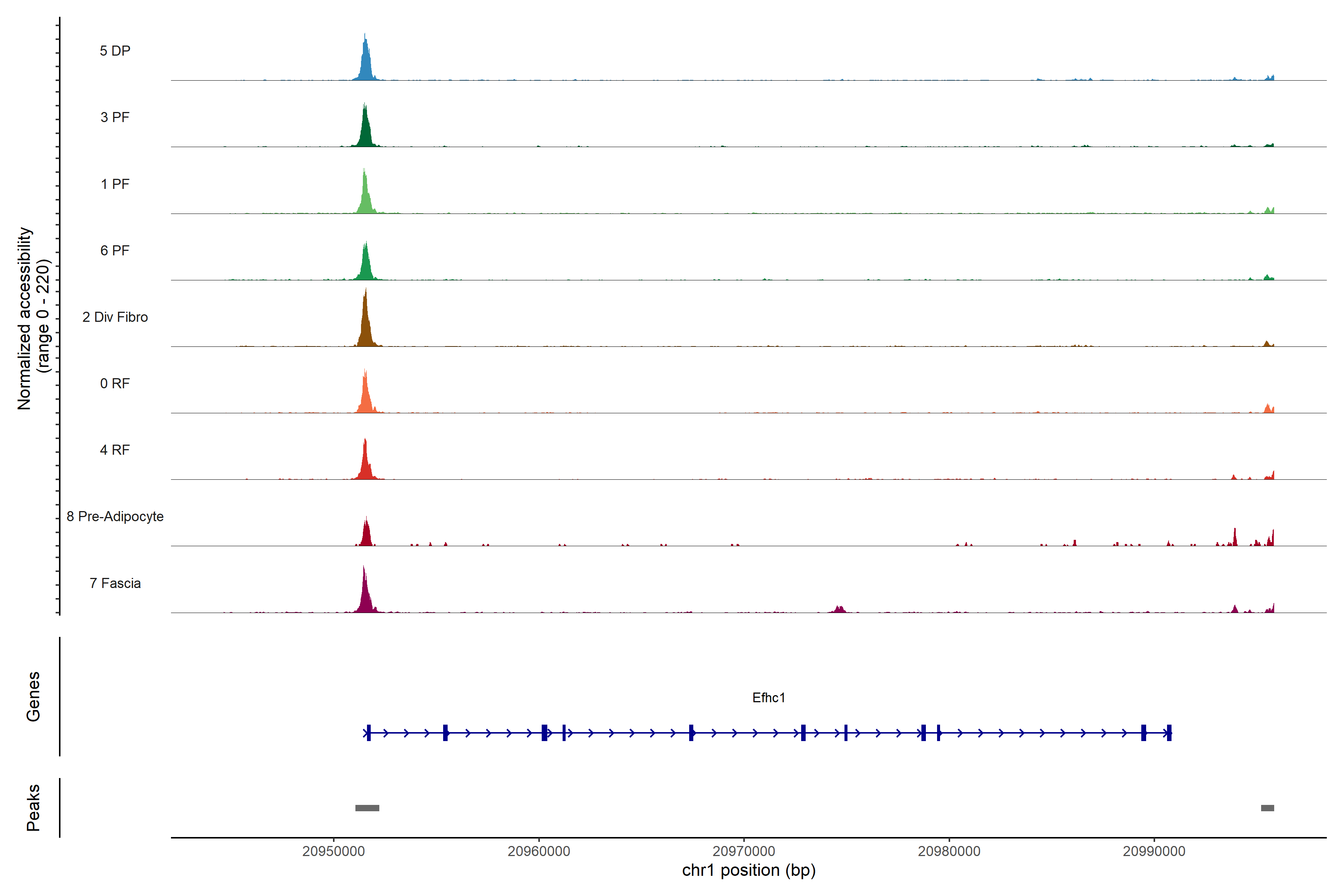
Task: Click the 5 DP track label
Action: [x=115, y=51]
